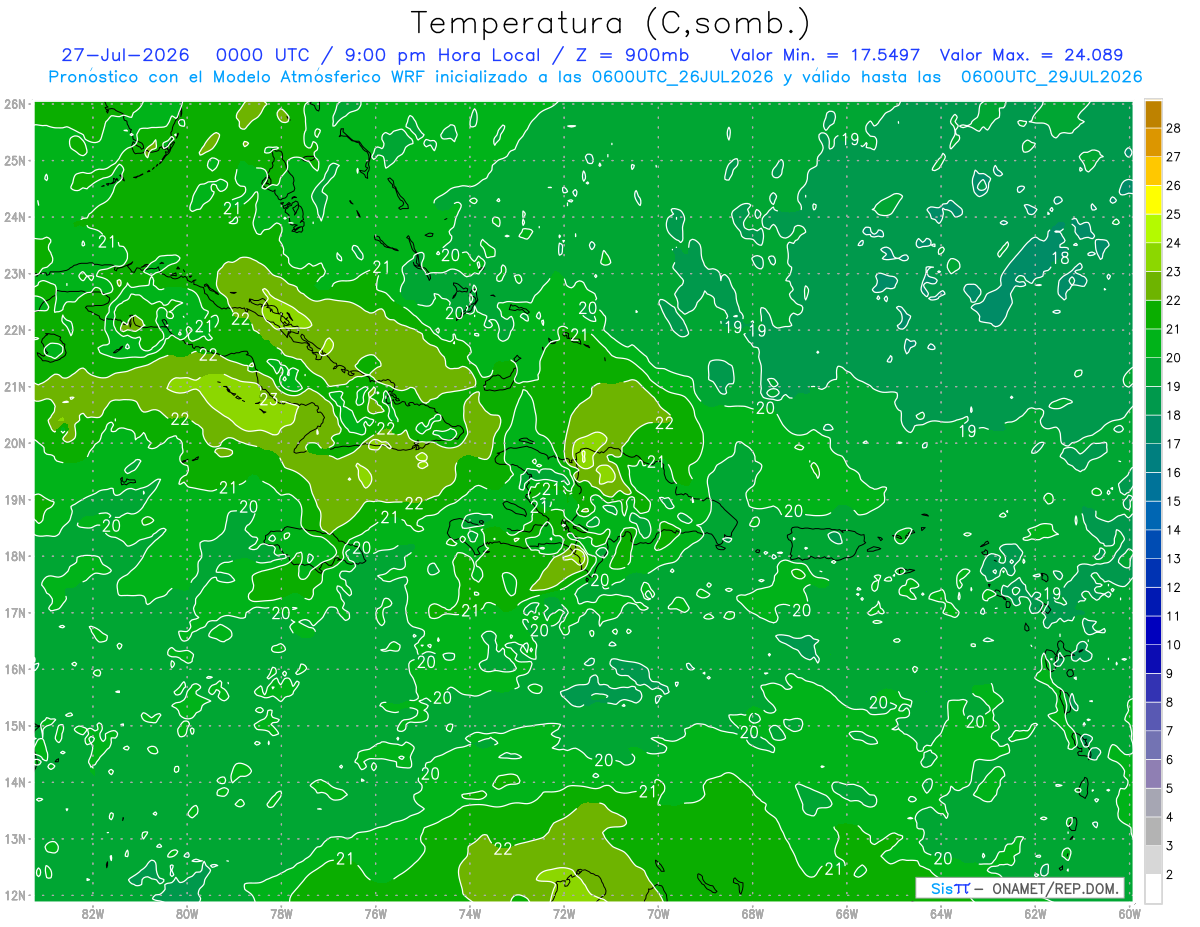Click the 16N latitude label

click(x=15, y=669)
